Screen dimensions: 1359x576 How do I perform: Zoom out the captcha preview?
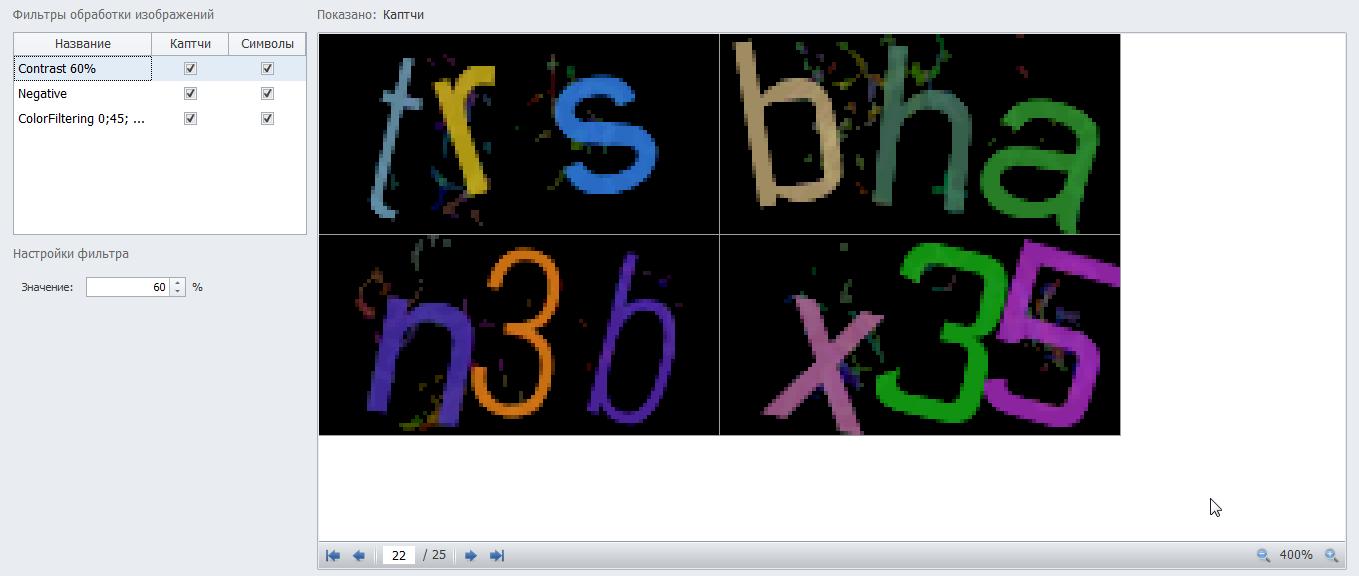(1263, 555)
